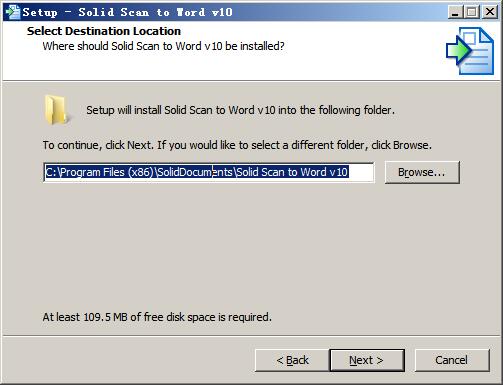503x385 pixels.
Task: Click the setup icon in the title bar
Action: click(x=13, y=12)
